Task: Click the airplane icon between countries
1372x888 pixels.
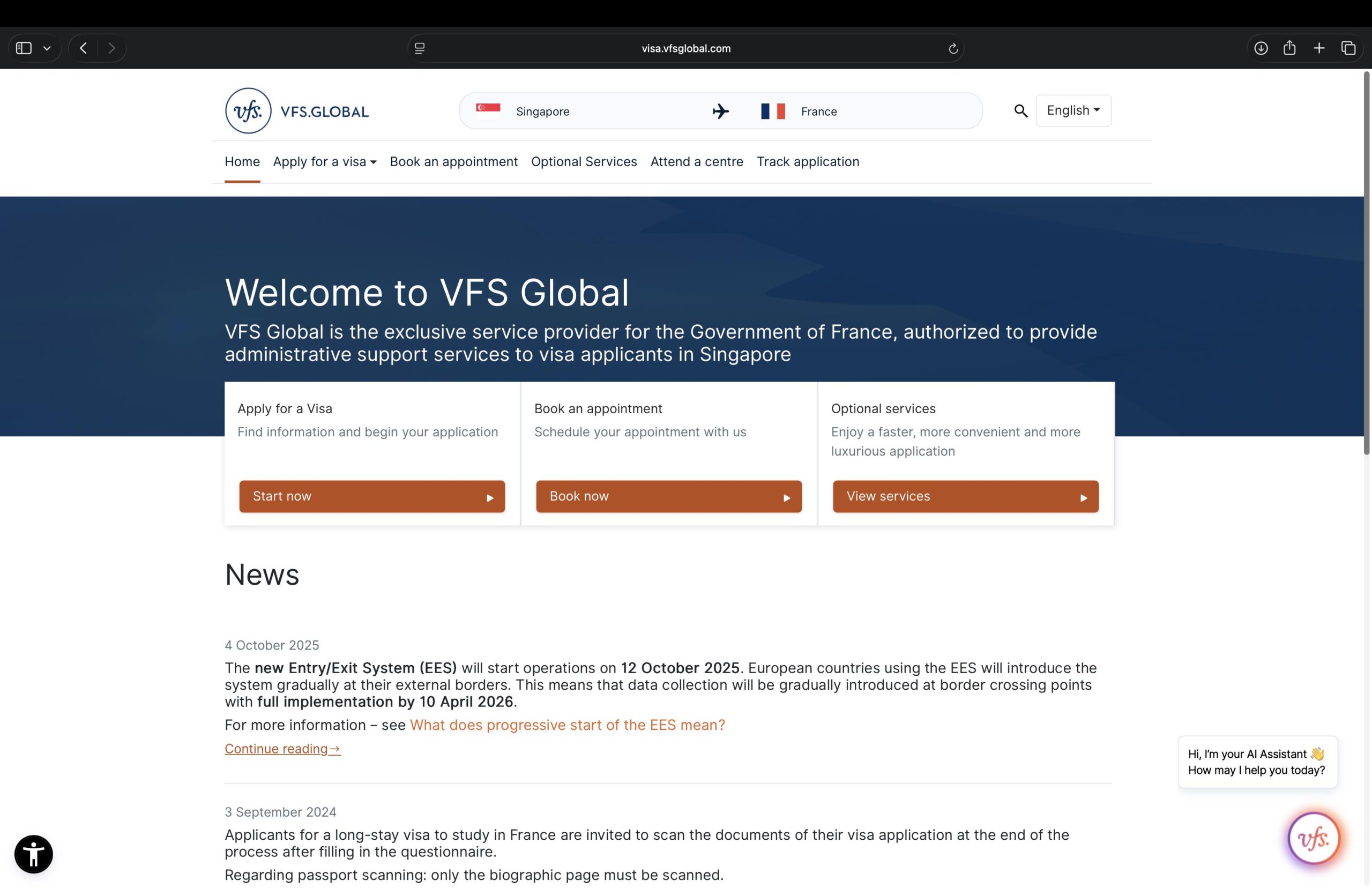Action: (720, 111)
